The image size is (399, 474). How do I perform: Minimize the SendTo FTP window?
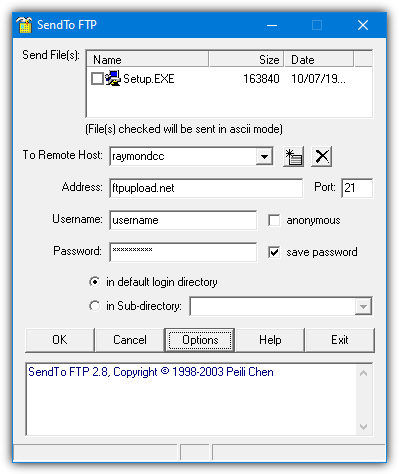(x=272, y=25)
